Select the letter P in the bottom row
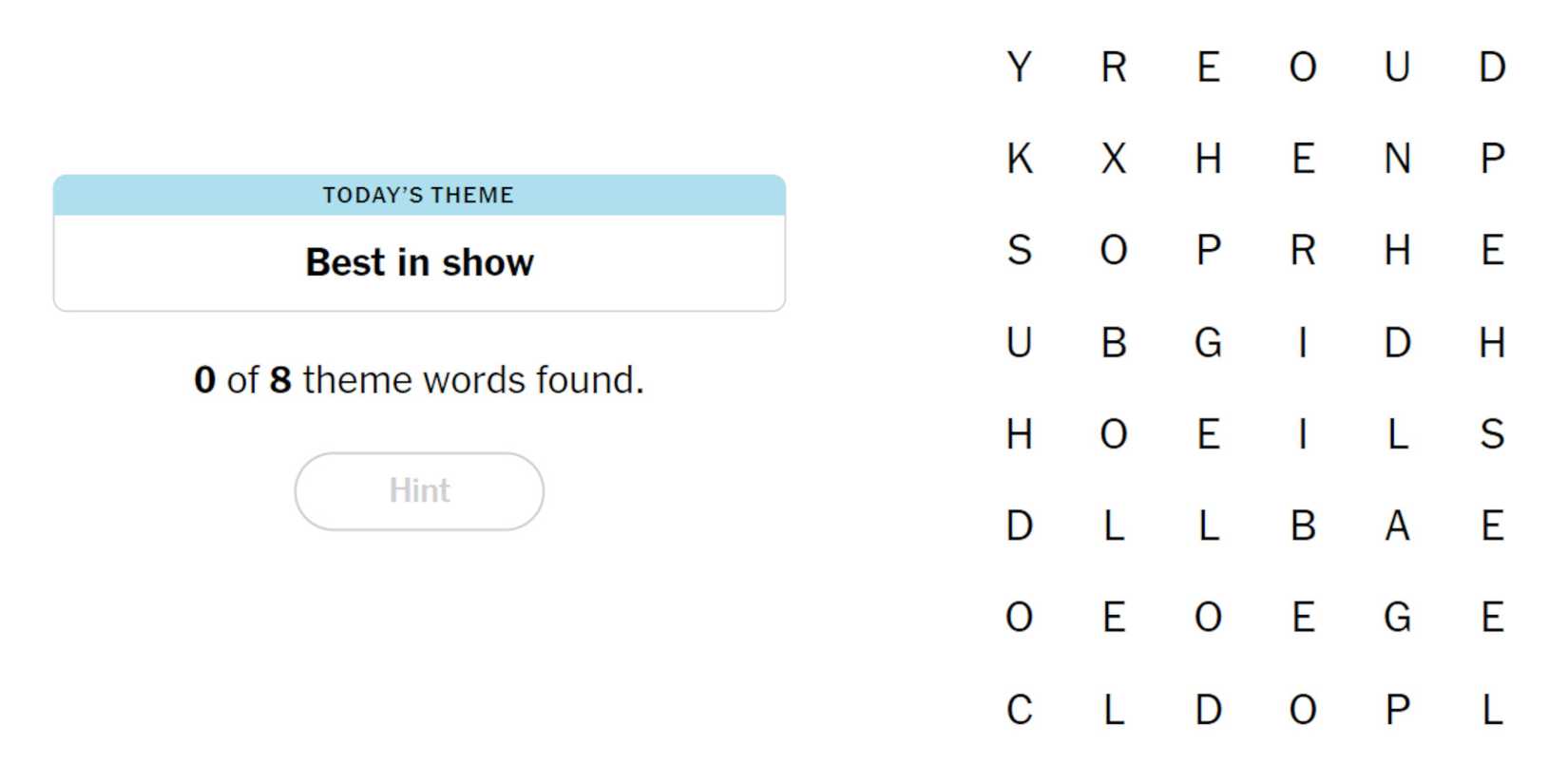 pos(1397,710)
